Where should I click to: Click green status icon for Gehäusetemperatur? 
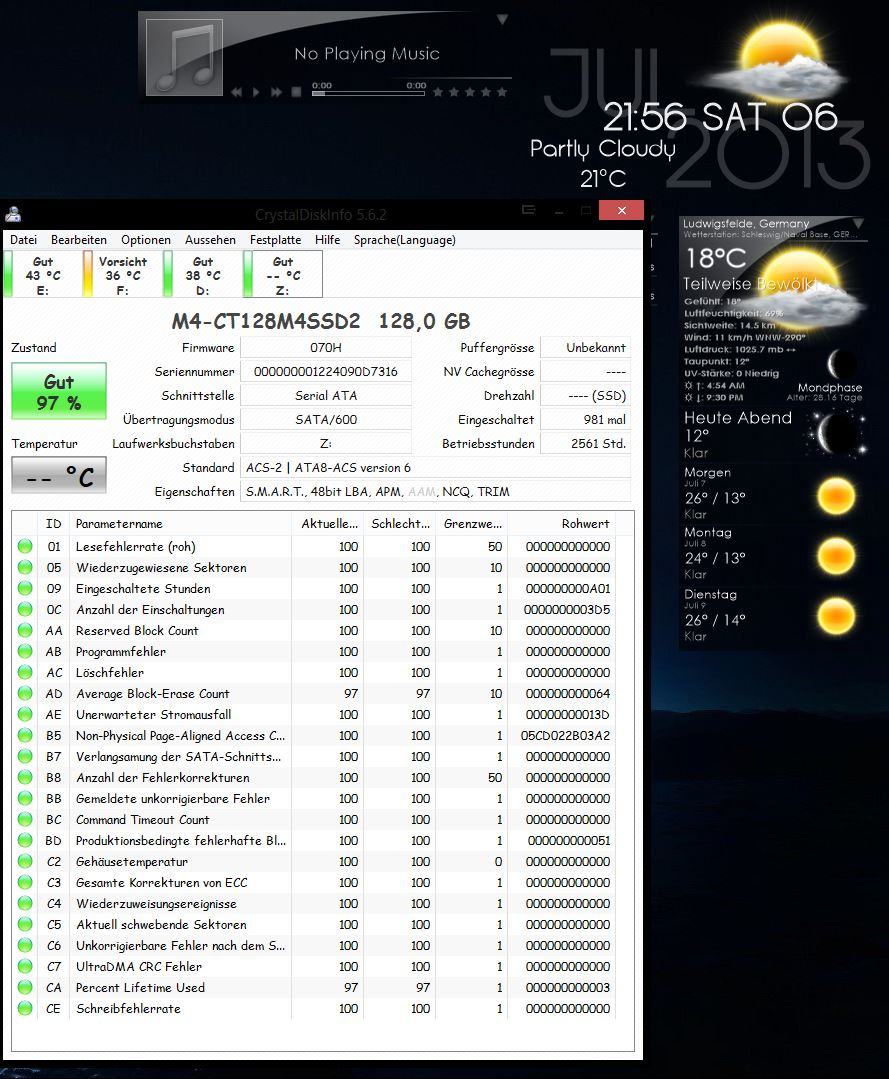click(25, 862)
